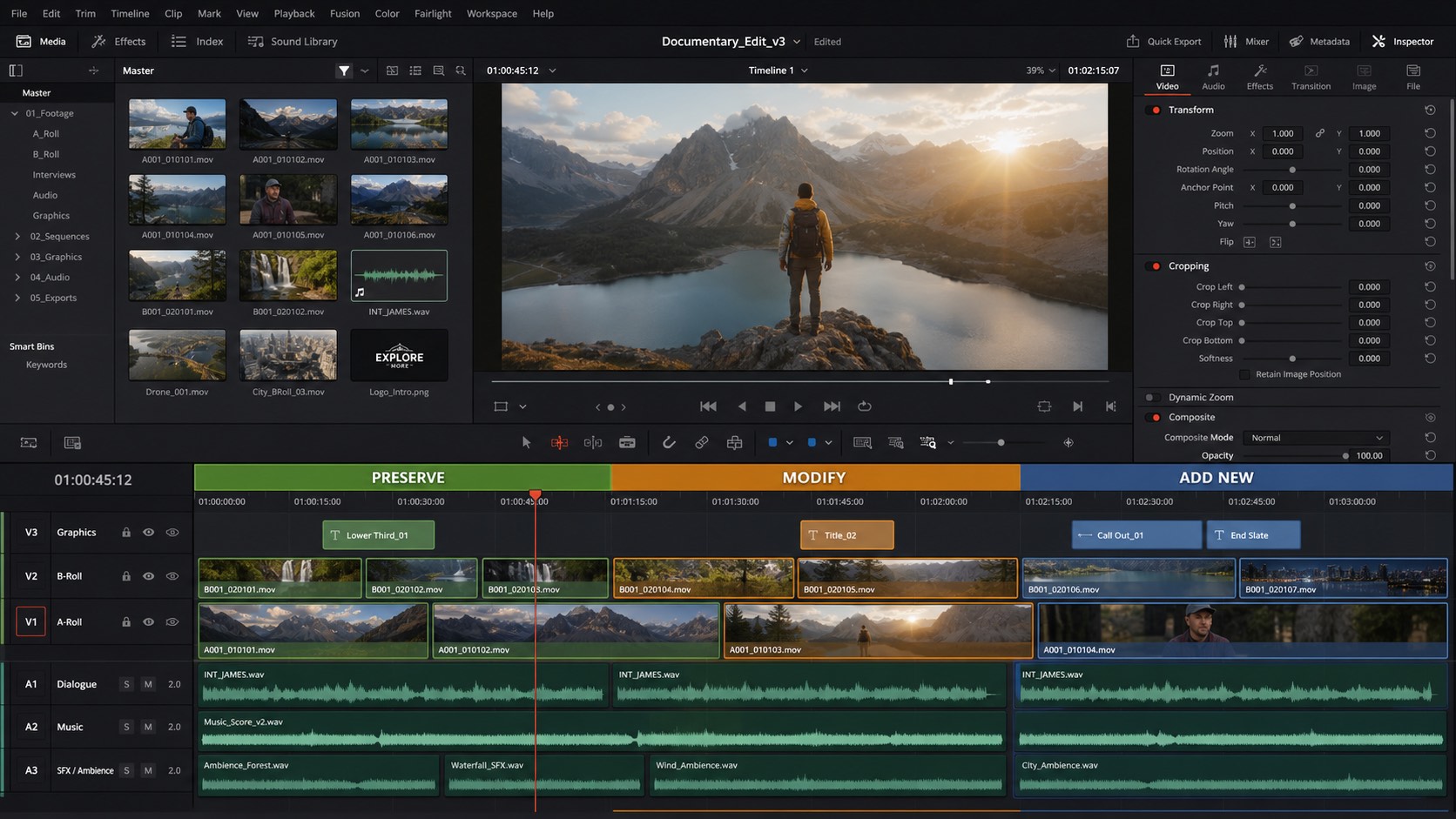Image resolution: width=1456 pixels, height=819 pixels.
Task: Hide the V3 Graphics track eye
Action: [x=149, y=533]
